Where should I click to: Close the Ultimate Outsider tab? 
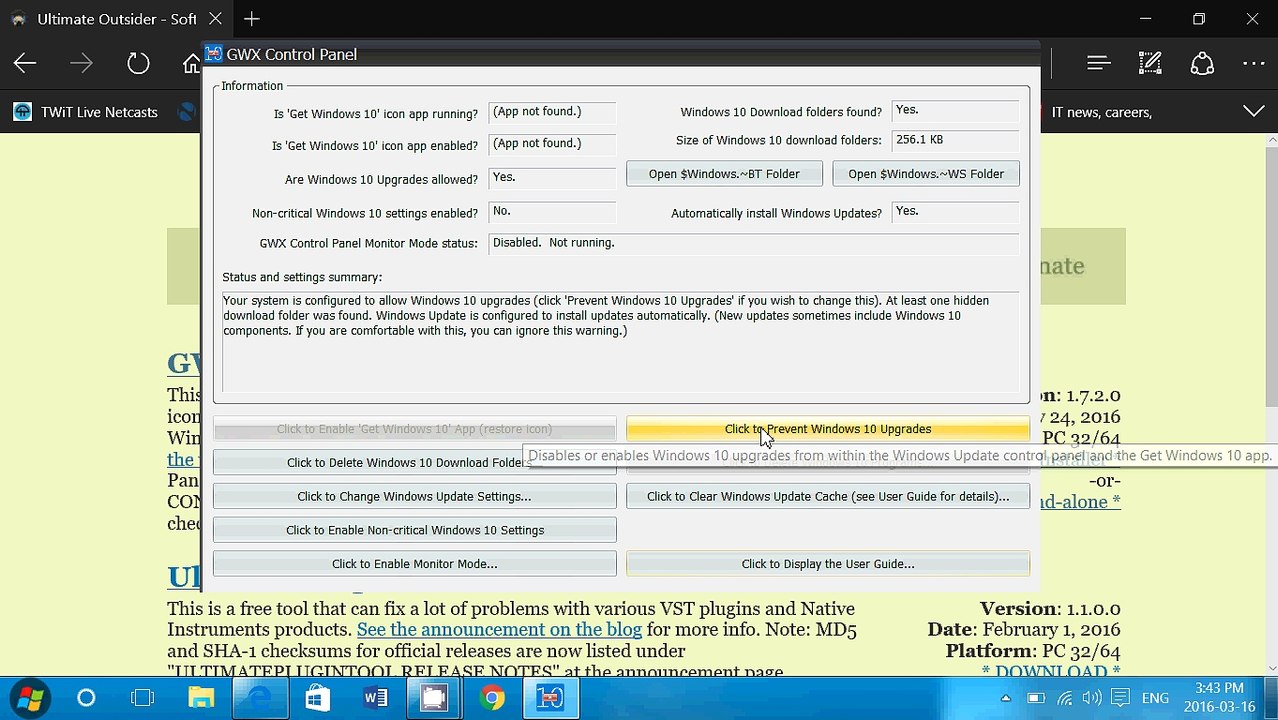click(x=216, y=19)
